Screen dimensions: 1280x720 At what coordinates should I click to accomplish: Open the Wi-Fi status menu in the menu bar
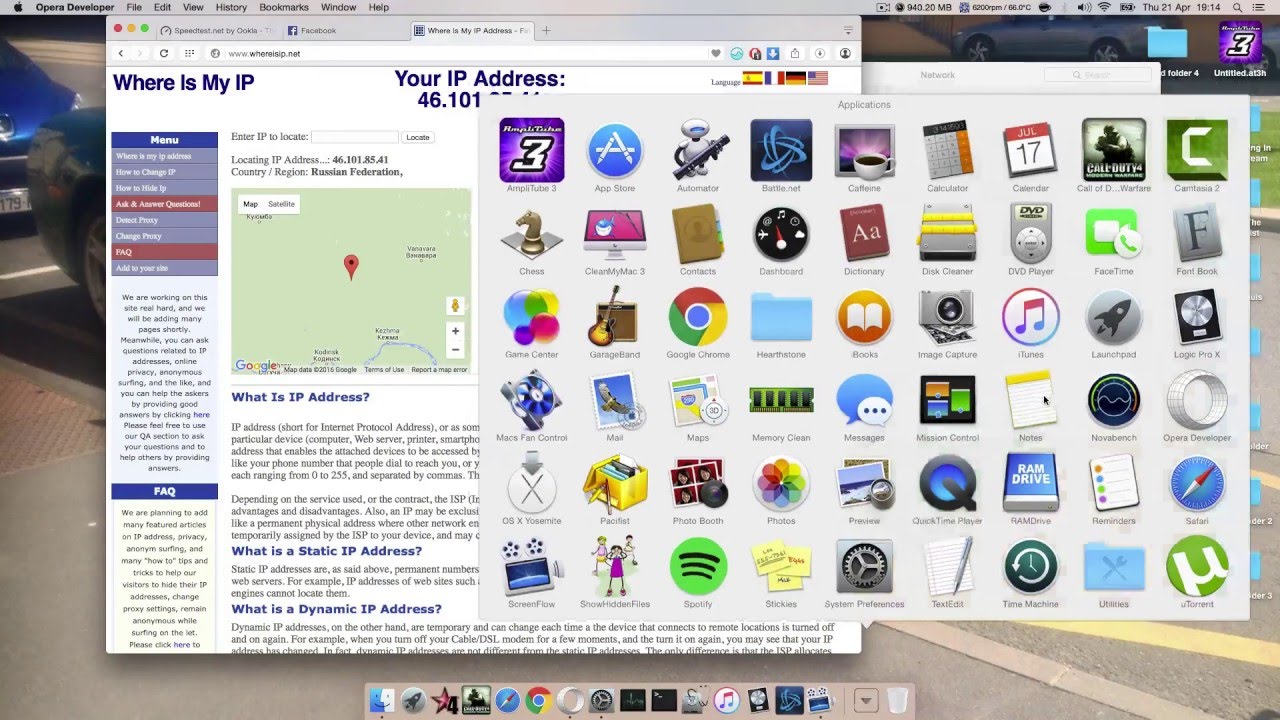click(x=1104, y=7)
